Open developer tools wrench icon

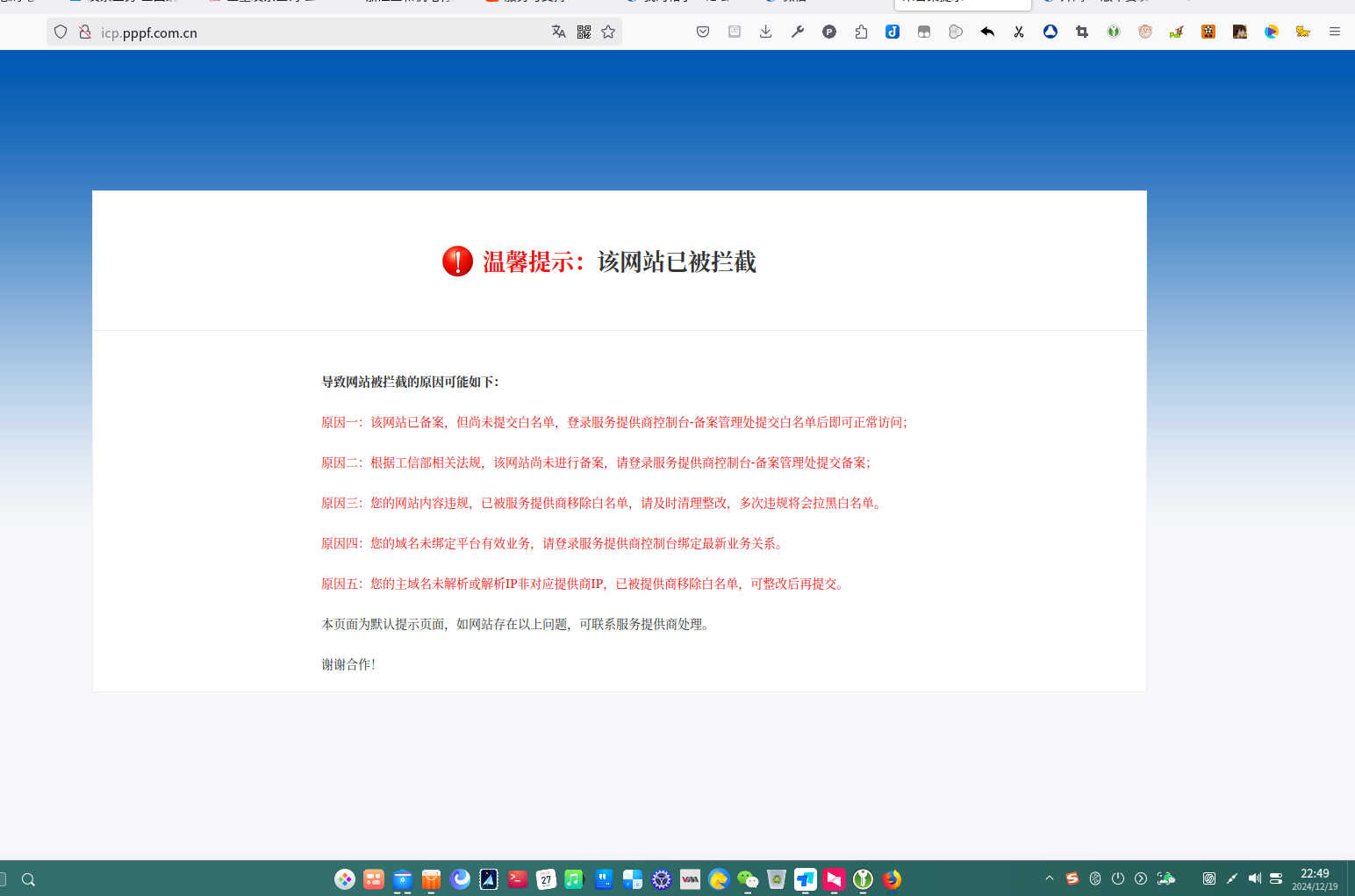[798, 32]
